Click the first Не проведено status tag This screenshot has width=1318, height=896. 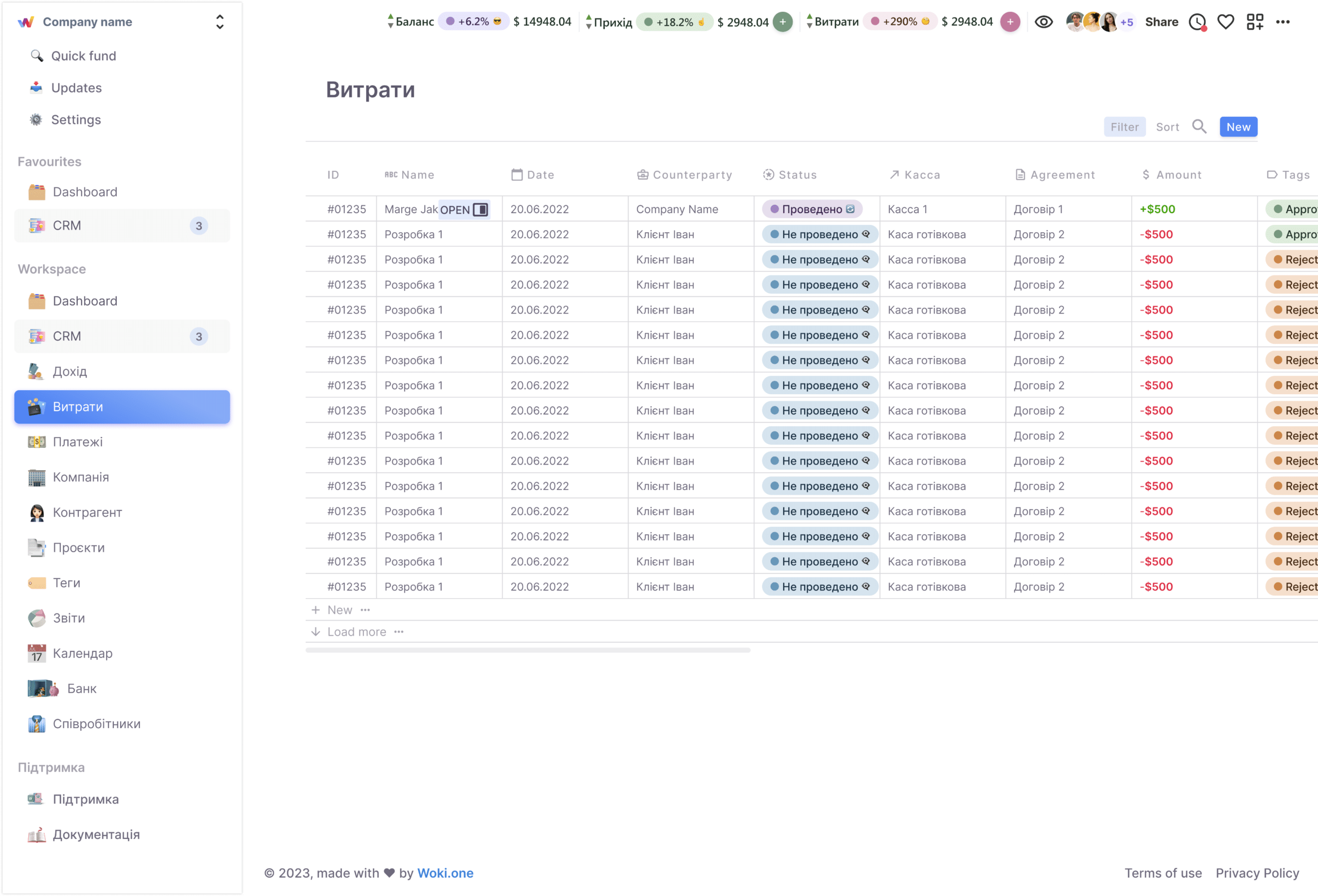820,234
